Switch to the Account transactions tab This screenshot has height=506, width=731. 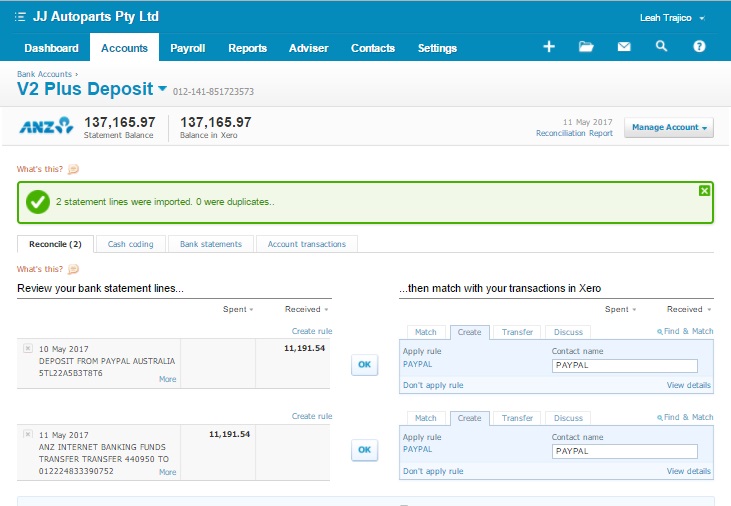click(x=307, y=244)
